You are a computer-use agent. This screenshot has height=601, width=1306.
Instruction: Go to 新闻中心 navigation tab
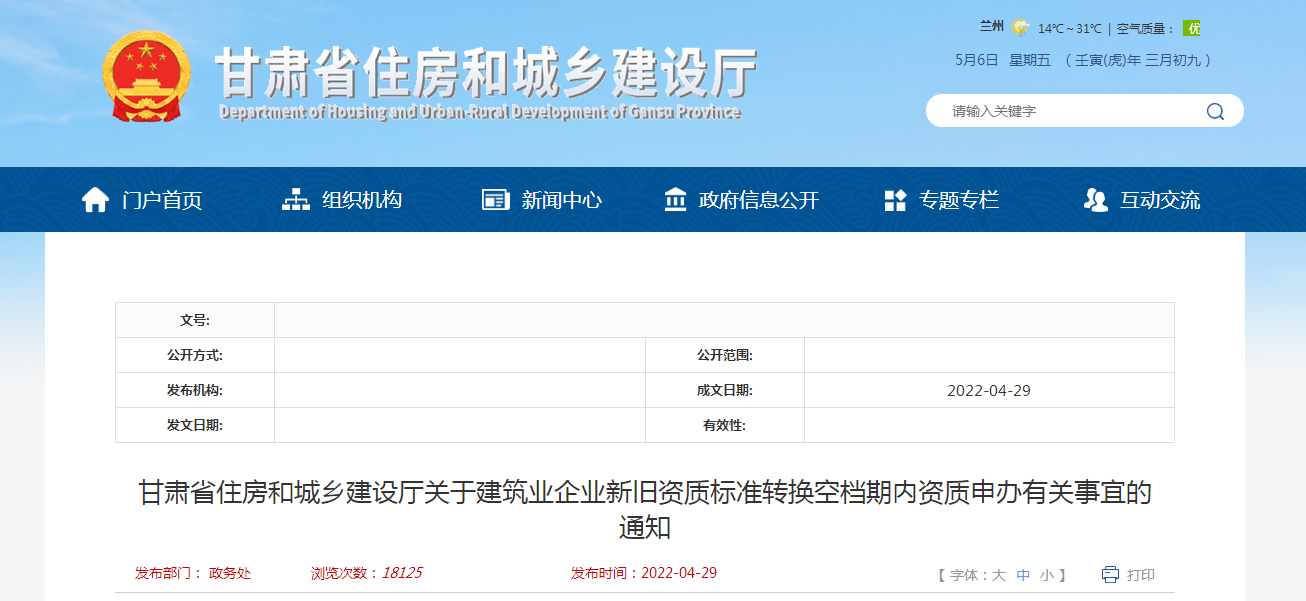(561, 200)
